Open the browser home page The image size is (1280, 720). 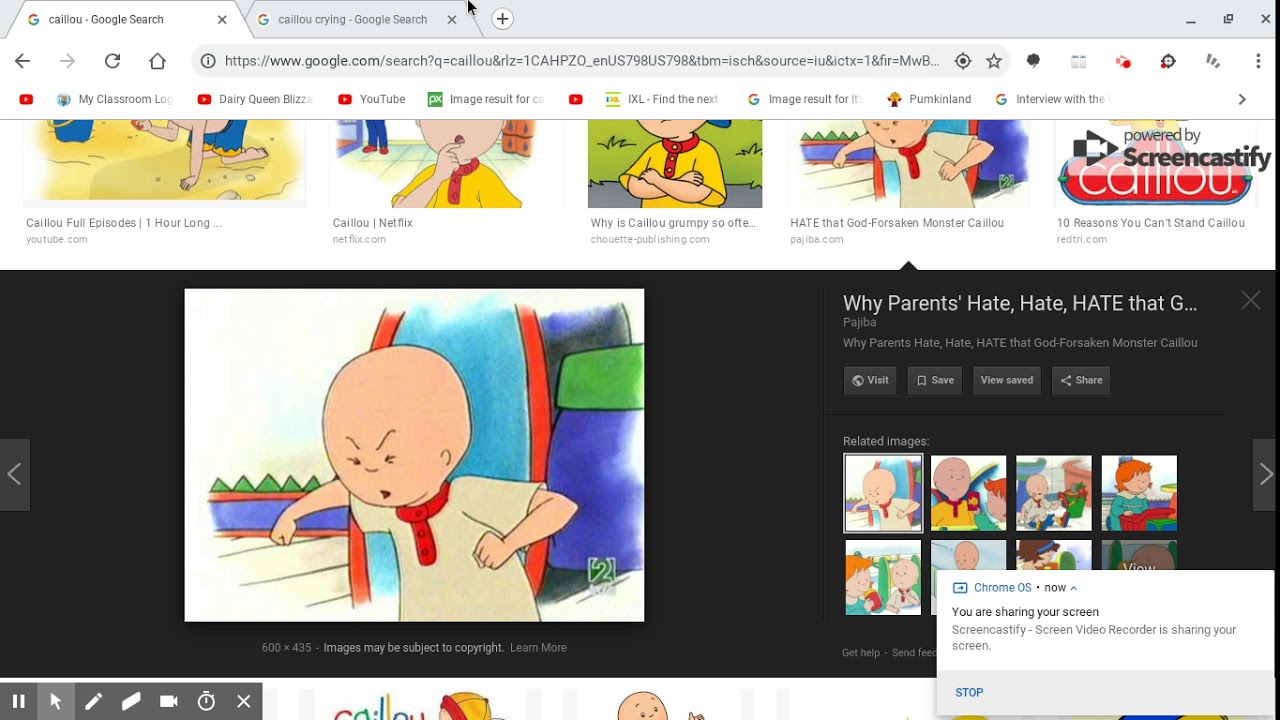click(x=157, y=61)
